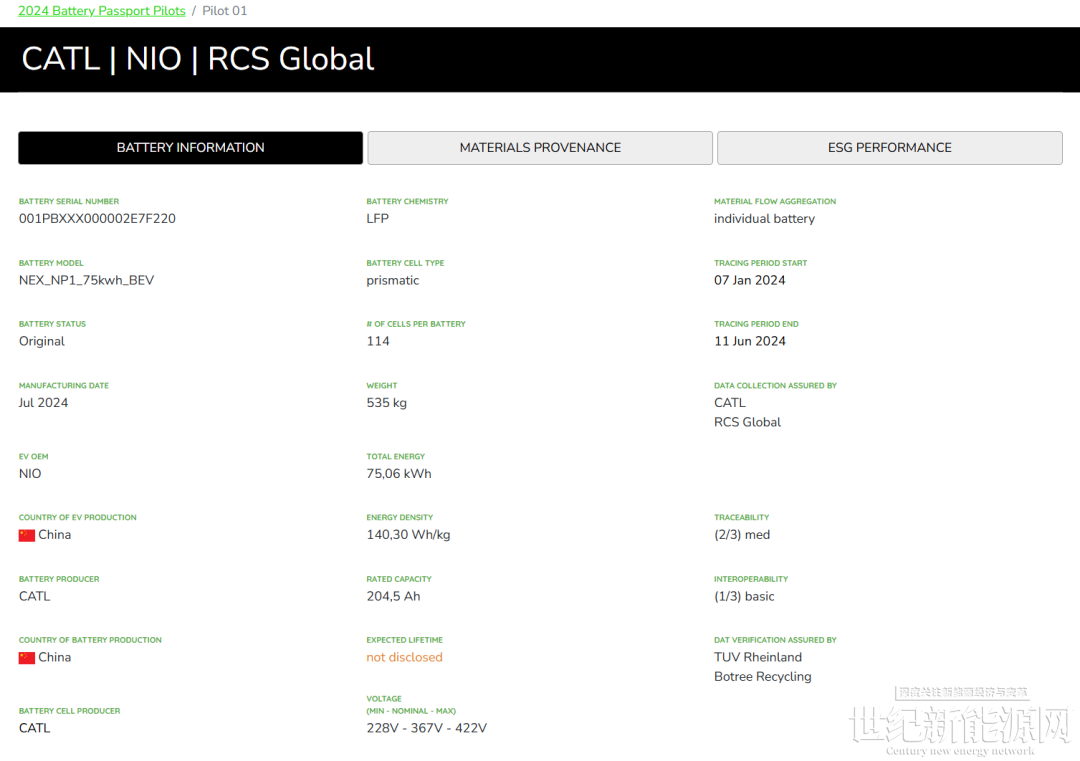Open the 2024 Battery Passport Pilots breadcrumb link
The height and width of the screenshot is (761, 1080).
101,11
